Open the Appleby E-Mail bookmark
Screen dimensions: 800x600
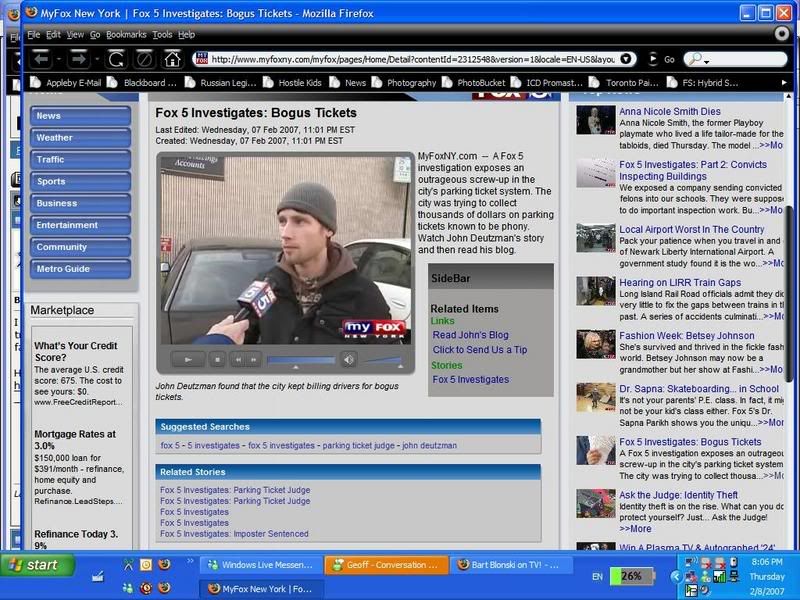(66, 83)
